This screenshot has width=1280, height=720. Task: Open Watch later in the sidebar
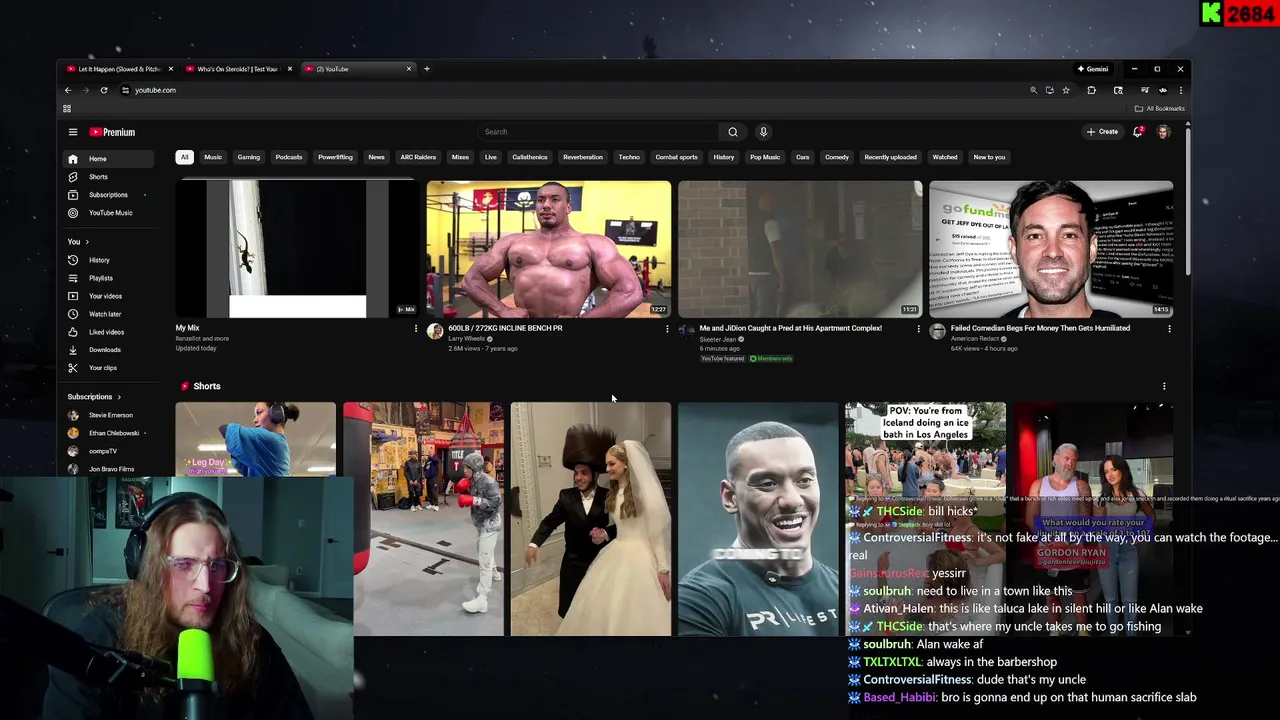pyautogui.click(x=110, y=314)
